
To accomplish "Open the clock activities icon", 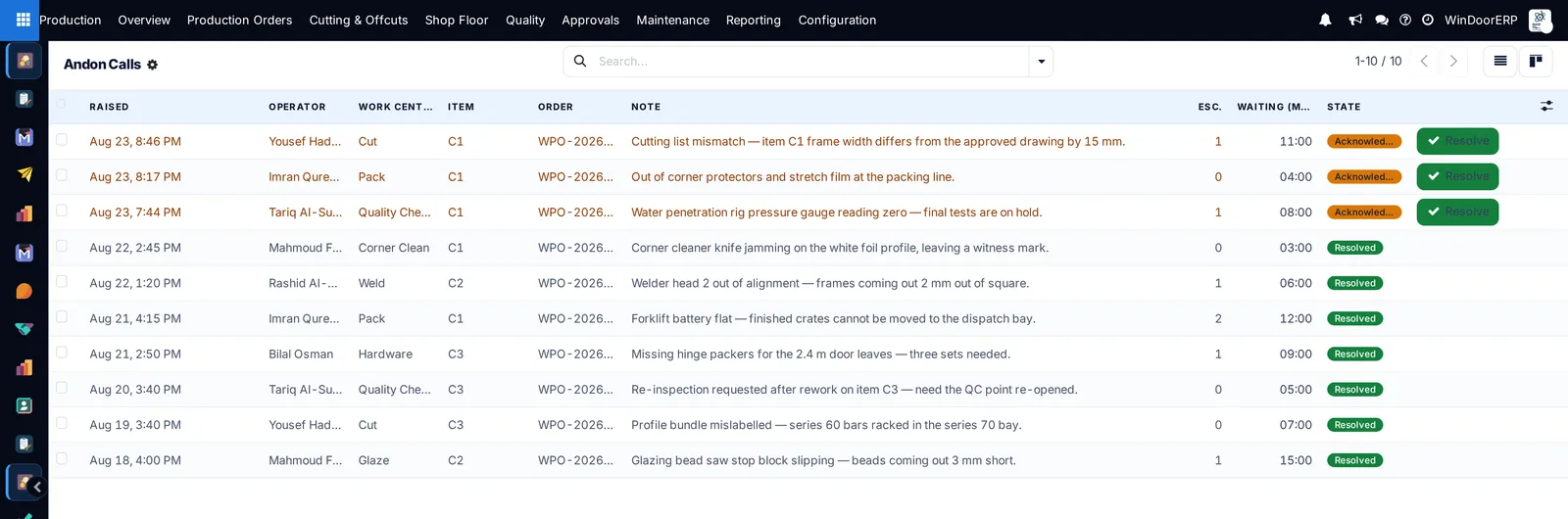I will tap(1428, 20).
